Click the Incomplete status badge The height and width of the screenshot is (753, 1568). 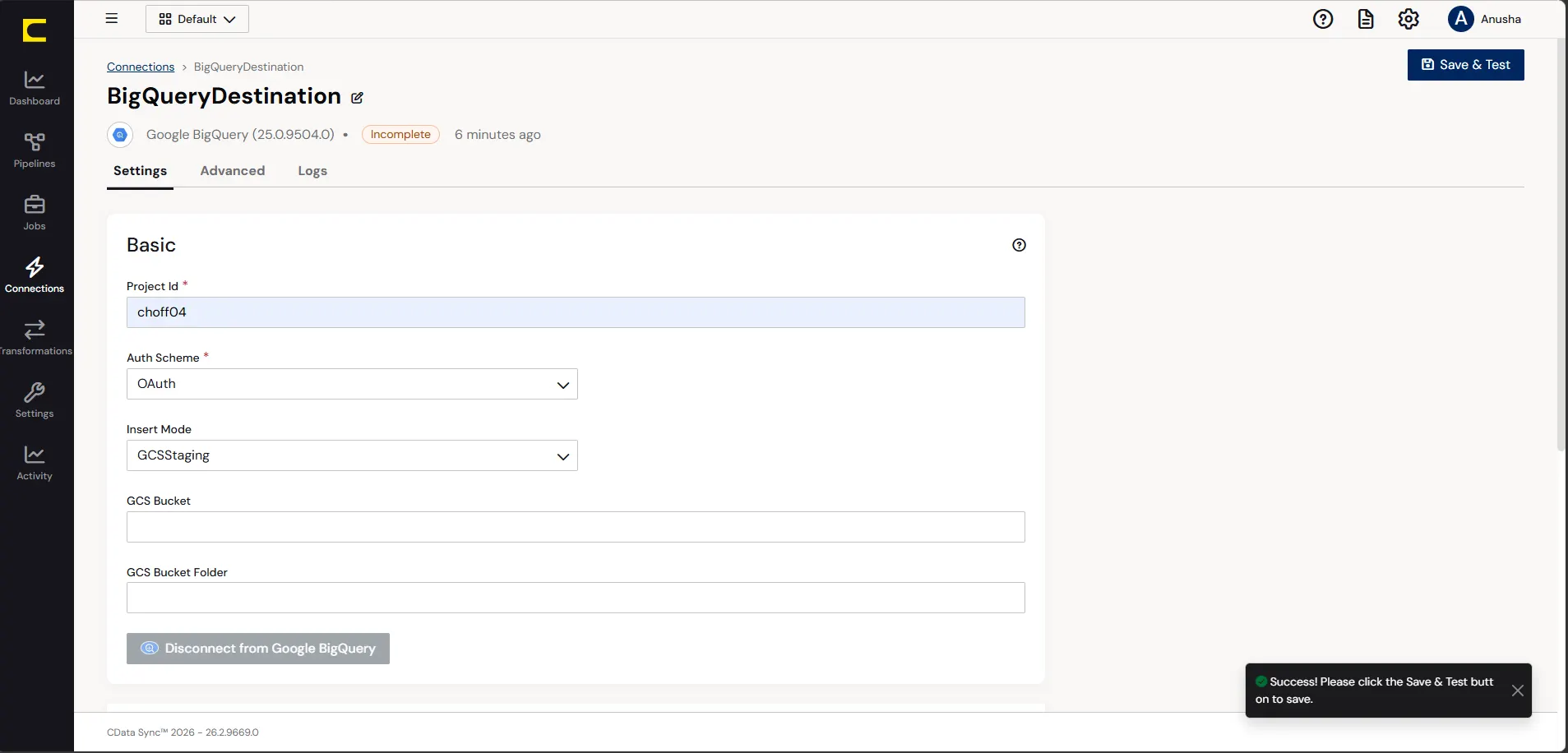(400, 135)
